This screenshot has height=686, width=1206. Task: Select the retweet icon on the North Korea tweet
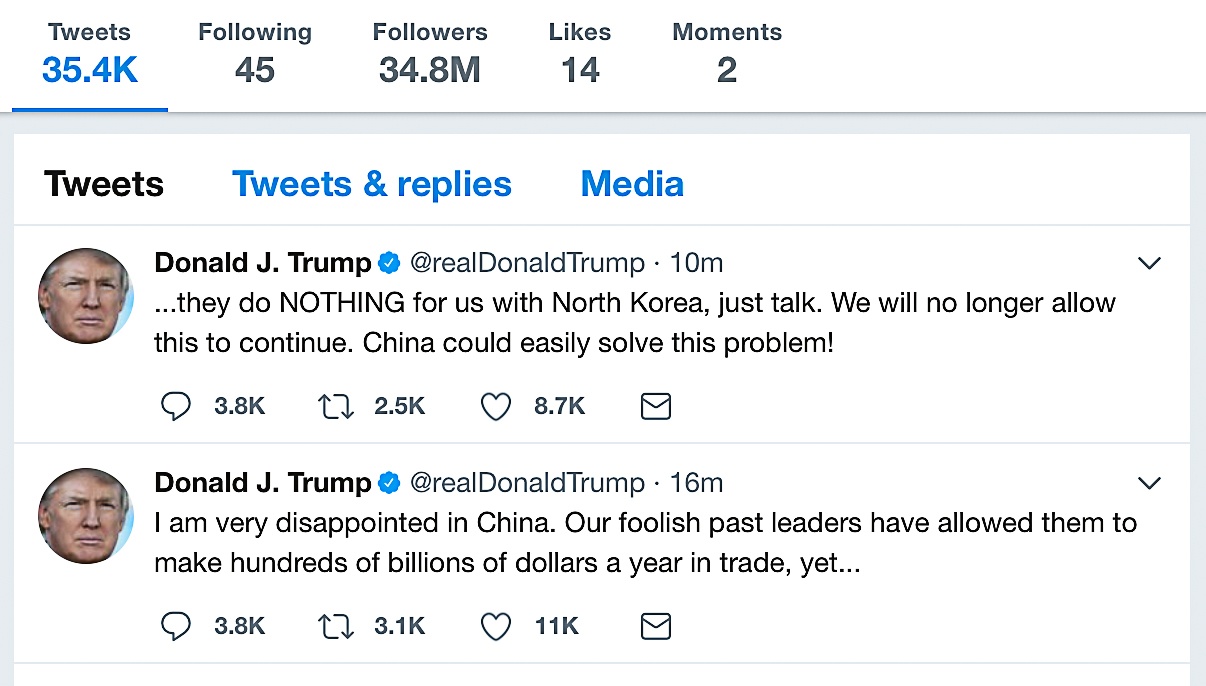point(336,406)
